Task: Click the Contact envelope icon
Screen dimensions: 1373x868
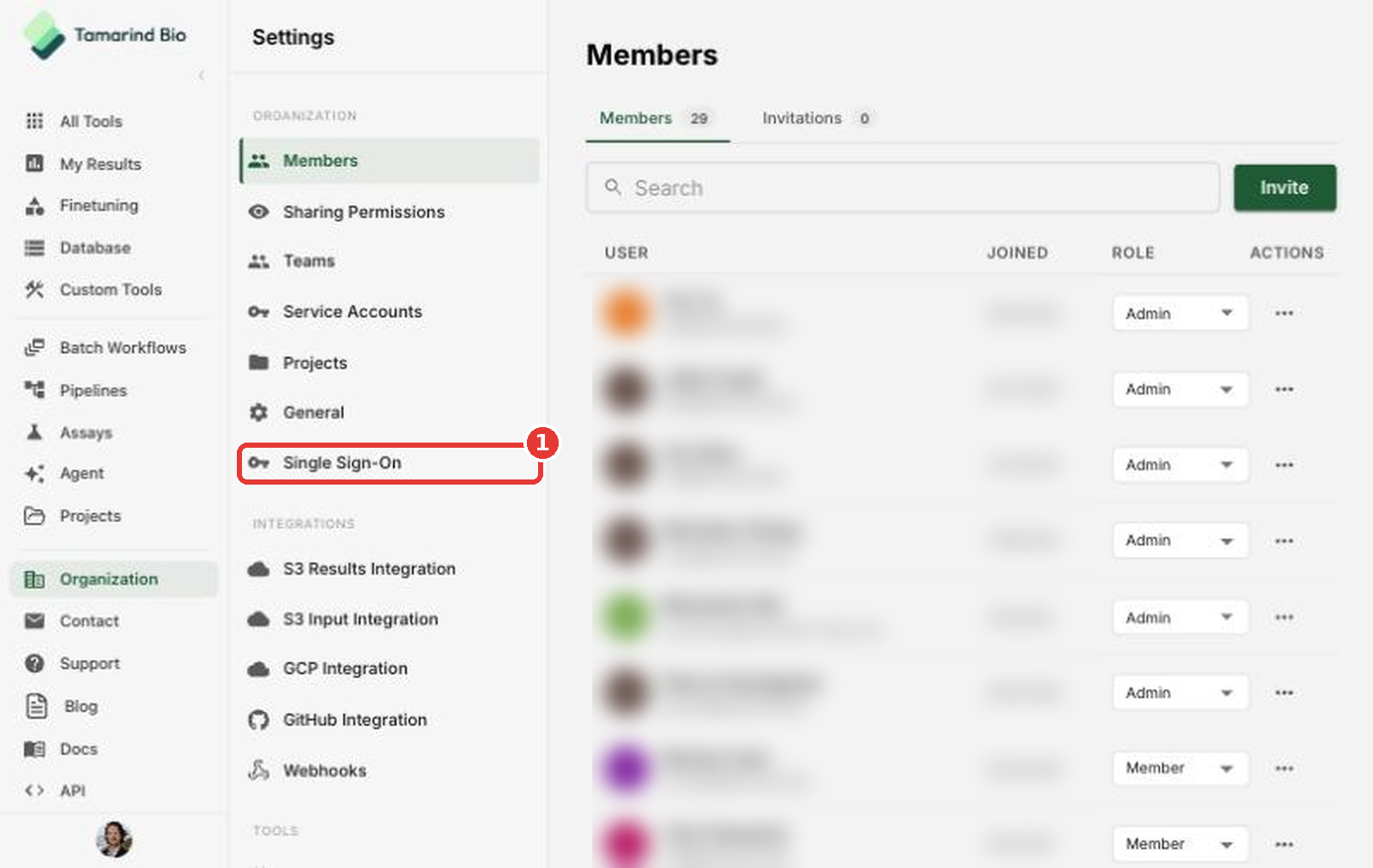Action: pyautogui.click(x=34, y=621)
